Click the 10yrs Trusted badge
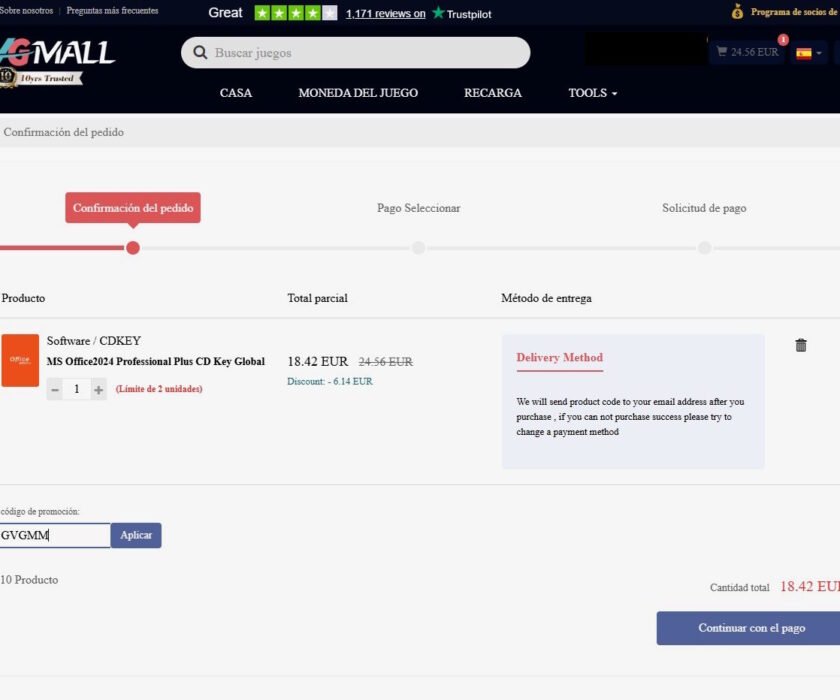Image resolution: width=840 pixels, height=700 pixels. coord(41,78)
